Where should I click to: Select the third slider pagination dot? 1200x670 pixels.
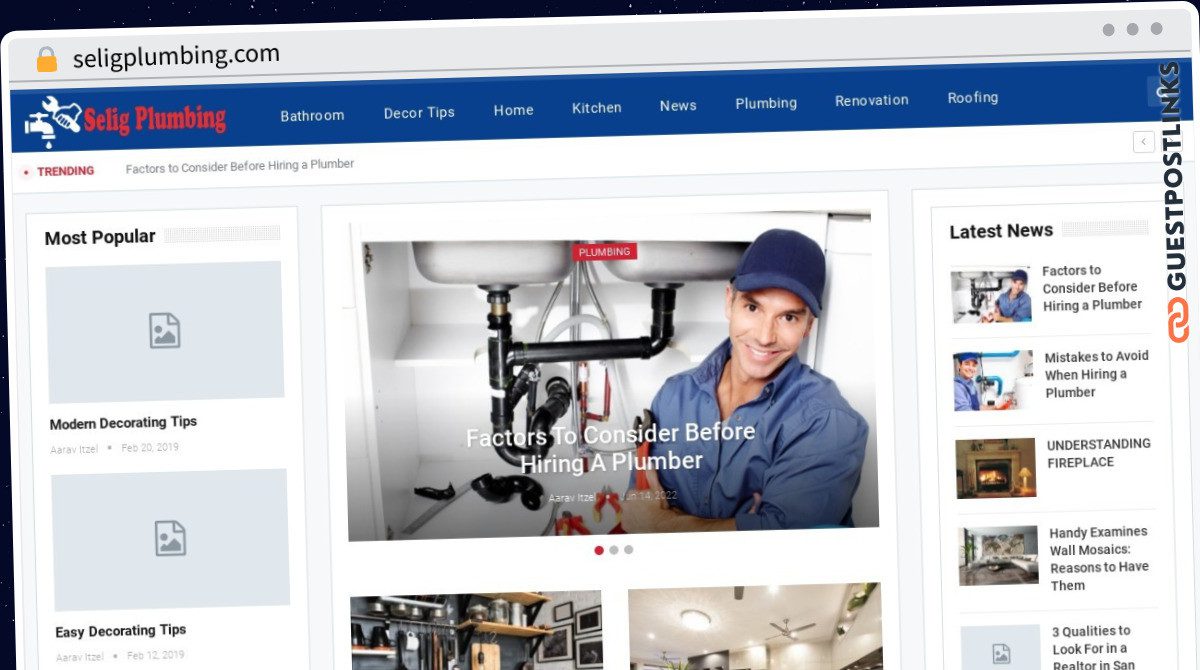pyautogui.click(x=628, y=549)
